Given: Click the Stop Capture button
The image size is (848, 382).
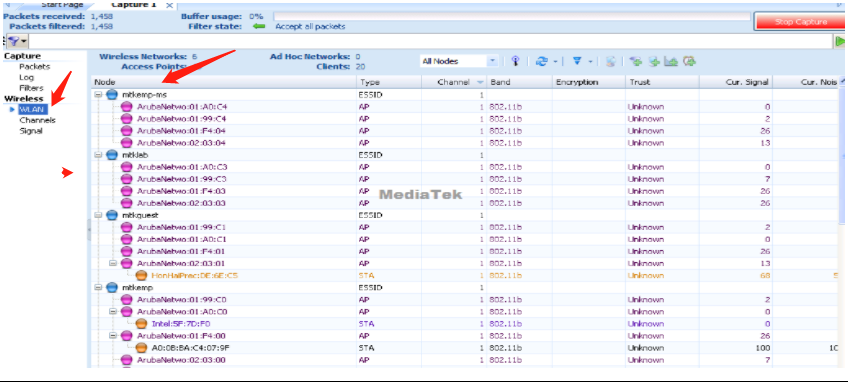Looking at the screenshot, I should coord(800,22).
